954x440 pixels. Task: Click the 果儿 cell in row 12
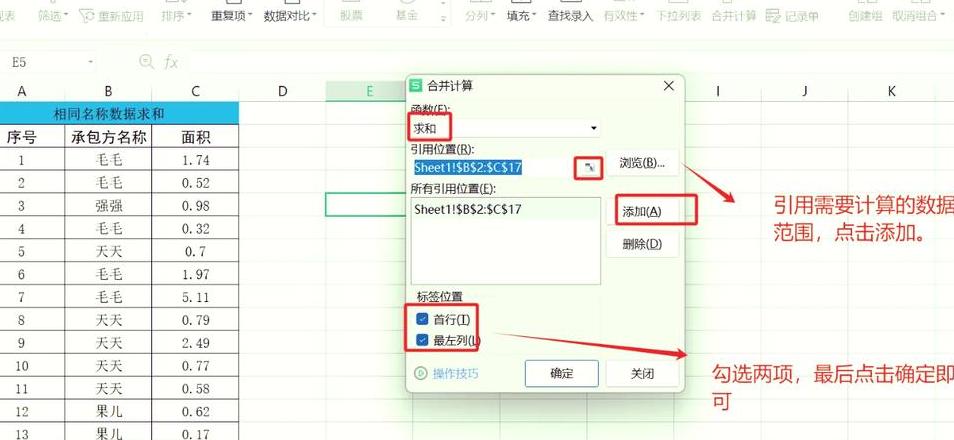tap(108, 411)
